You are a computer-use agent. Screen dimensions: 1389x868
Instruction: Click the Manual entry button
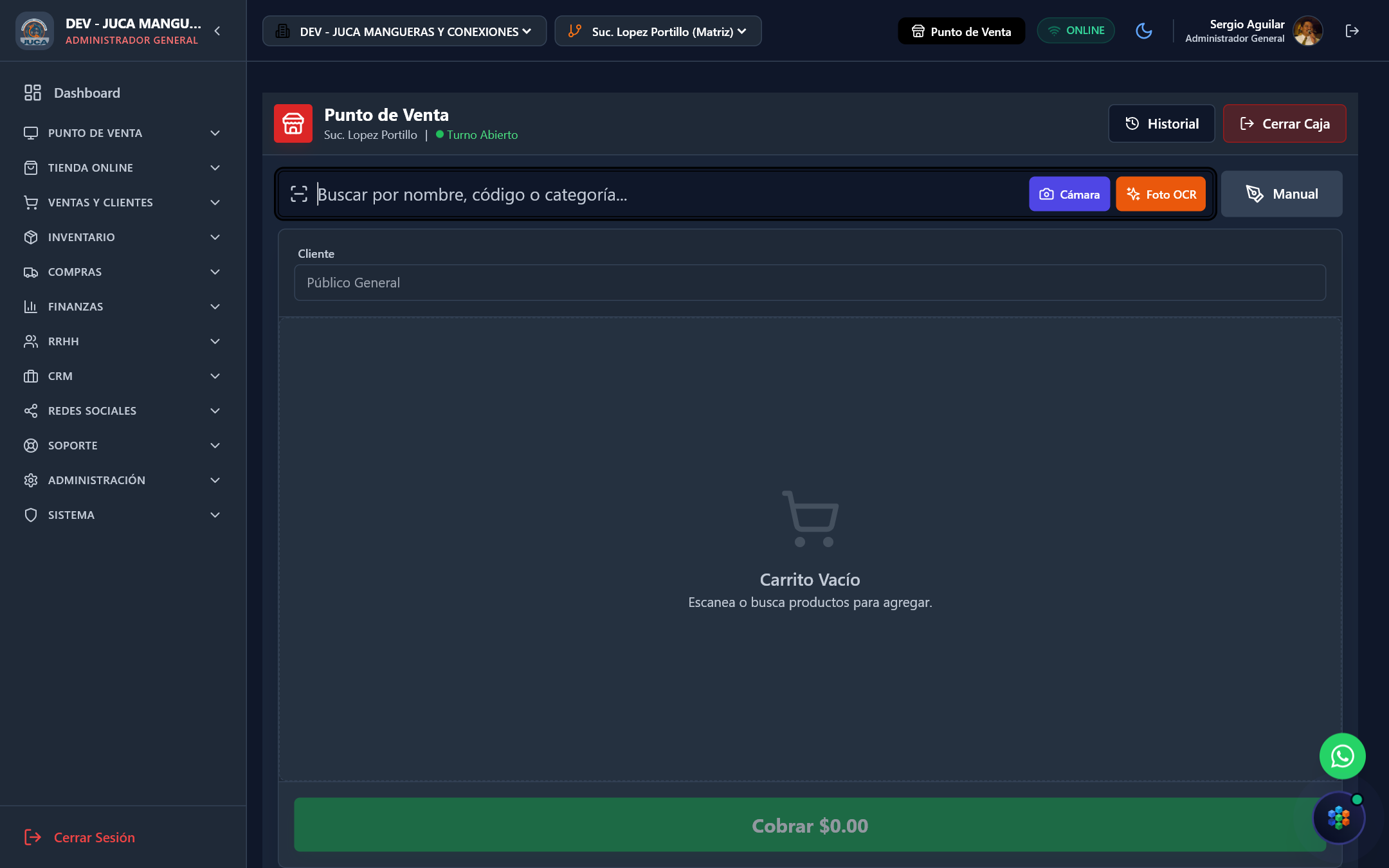[x=1282, y=194]
